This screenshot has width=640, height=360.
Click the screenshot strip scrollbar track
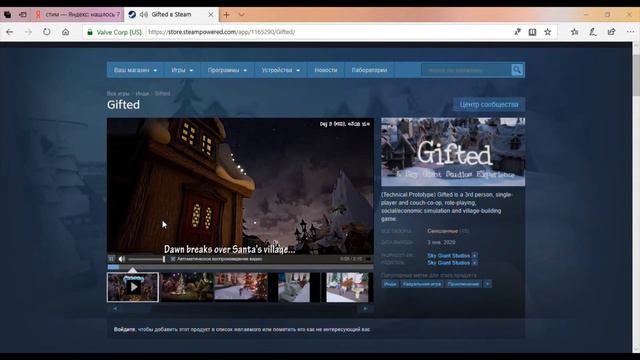pos(240,309)
